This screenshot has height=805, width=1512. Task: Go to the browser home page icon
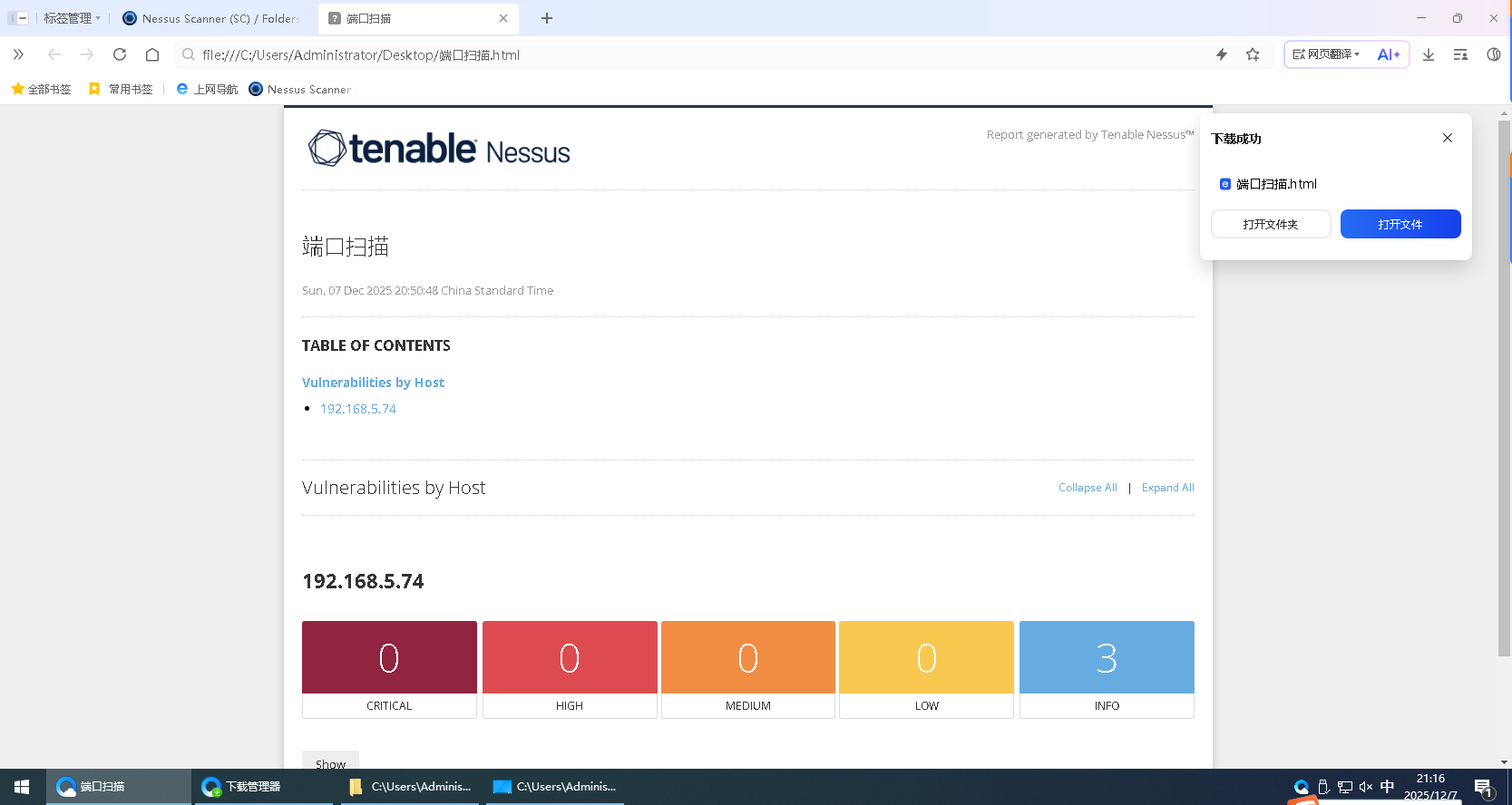tap(152, 54)
